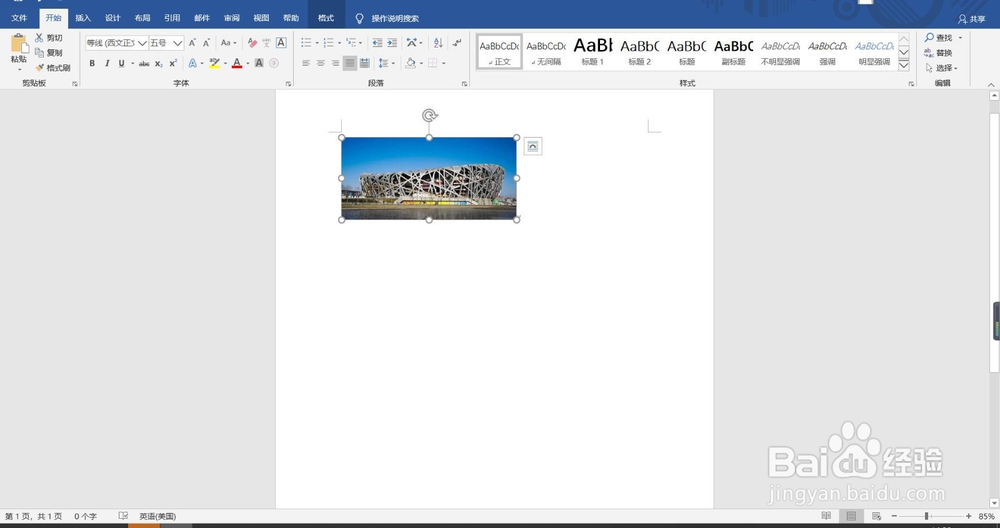Viewport: 1000px width, 528px height.
Task: Toggle superscript formatting
Action: tap(173, 63)
